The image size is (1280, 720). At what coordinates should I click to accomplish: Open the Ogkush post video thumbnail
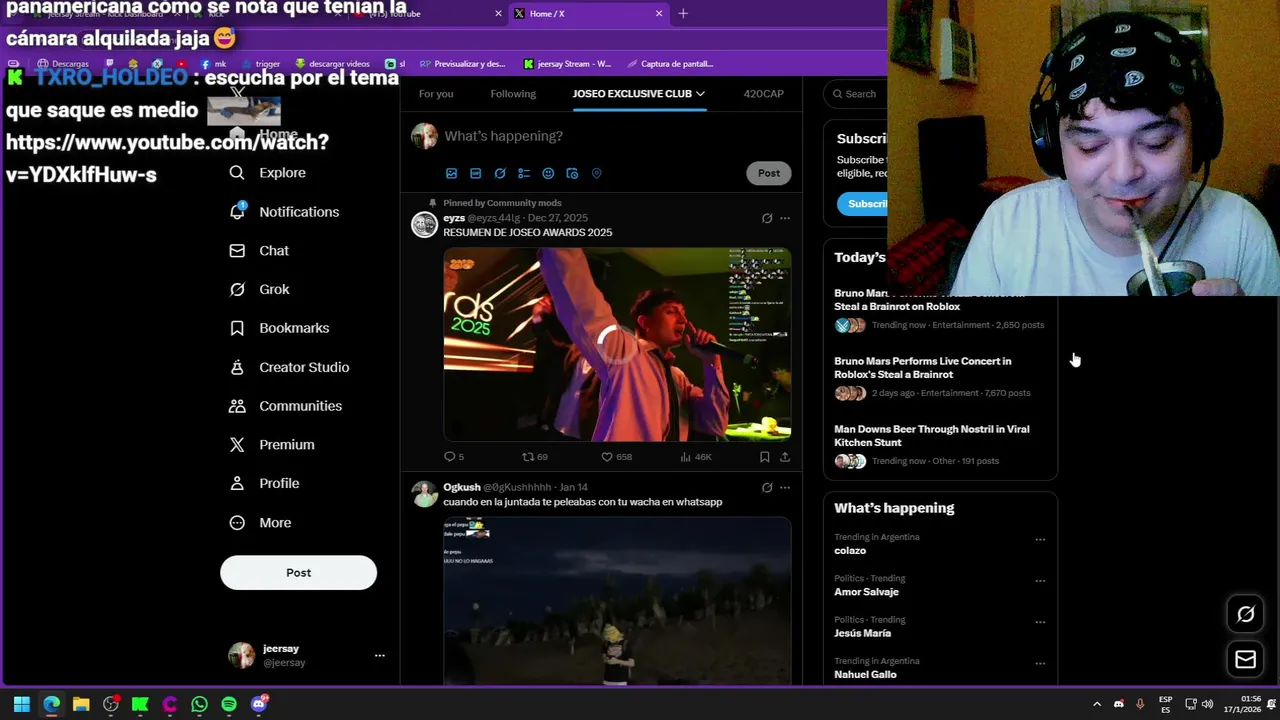[617, 600]
